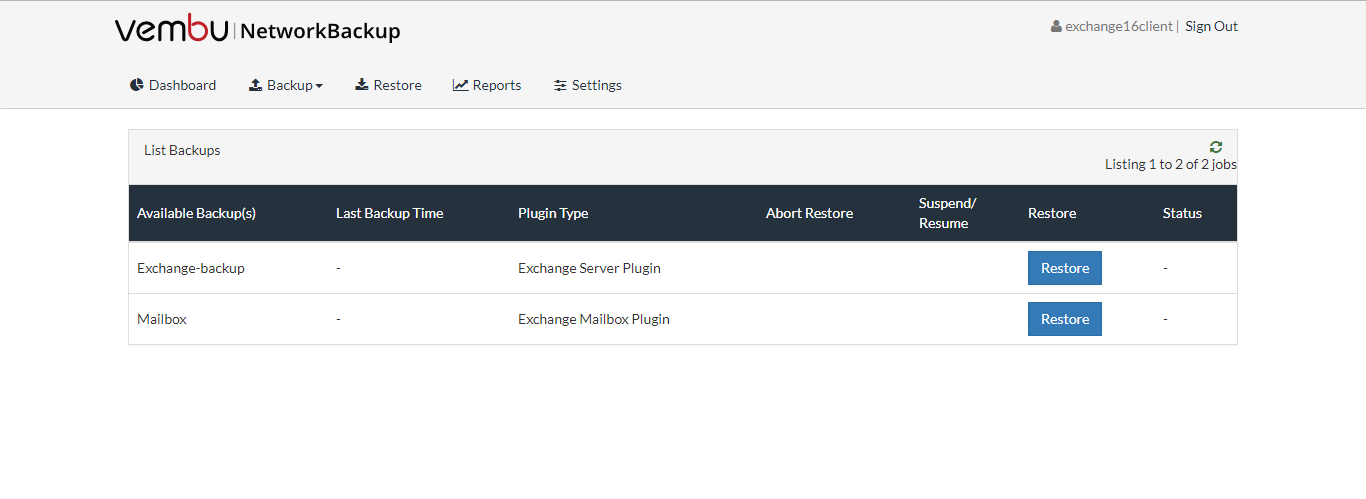Restore the Mailbox backup job
Screen dimensions: 1366x499
(1065, 319)
